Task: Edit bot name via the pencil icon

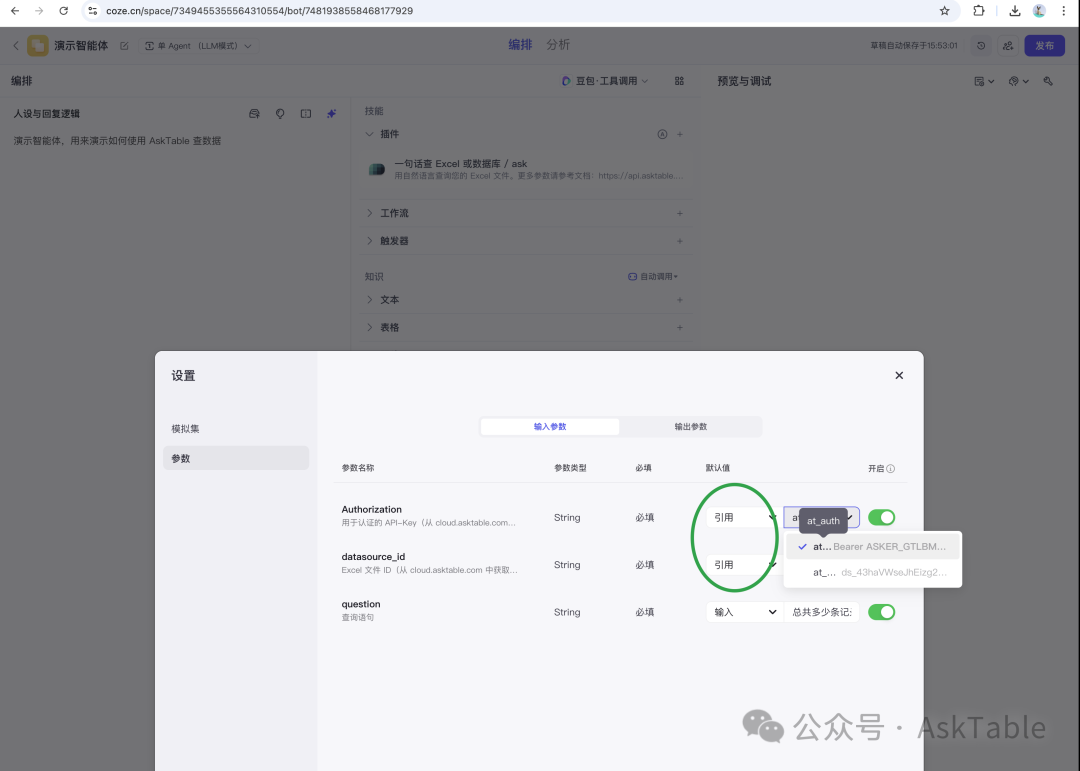Action: click(x=122, y=45)
